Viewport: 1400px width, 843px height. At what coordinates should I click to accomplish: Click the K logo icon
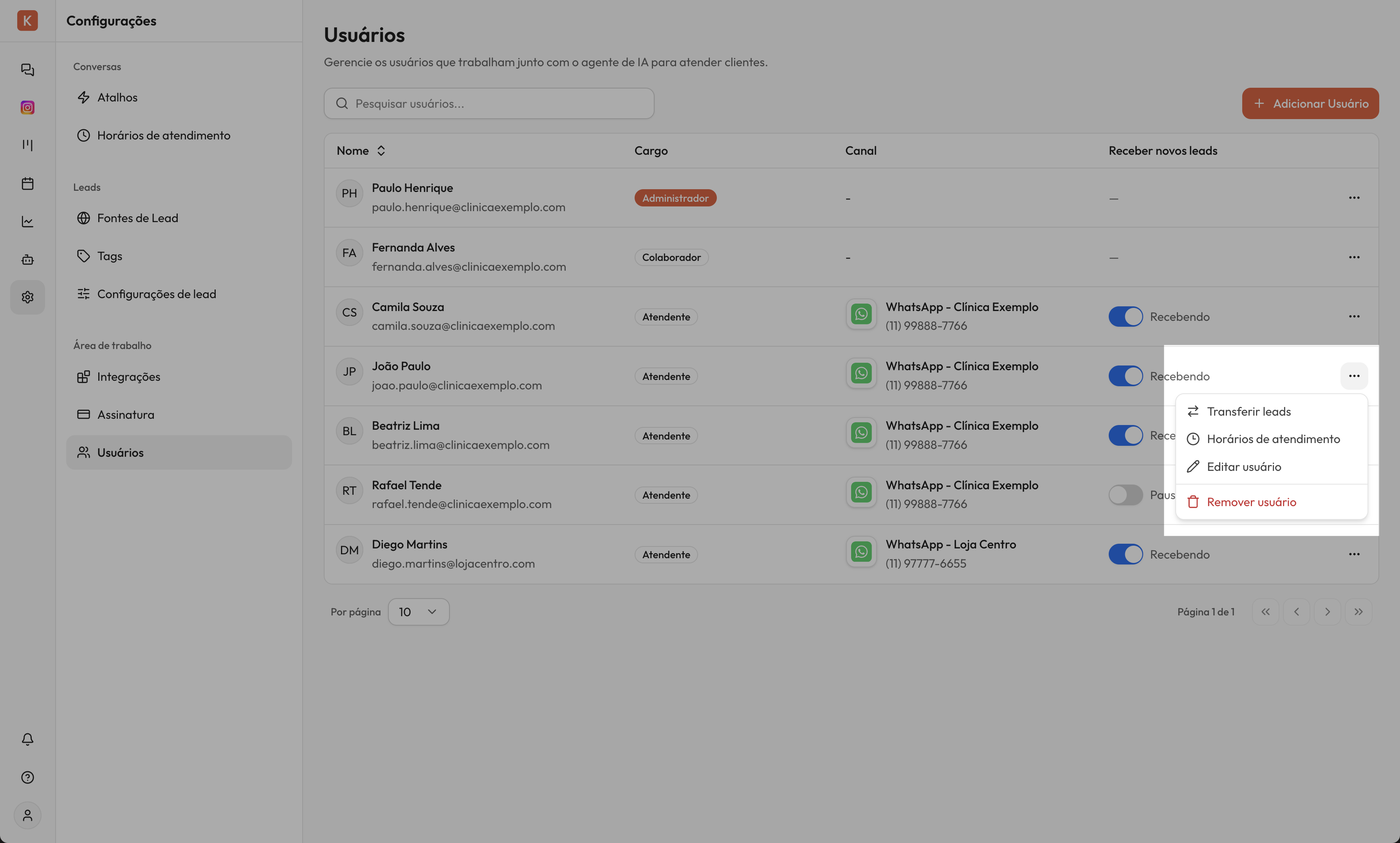[x=27, y=20]
